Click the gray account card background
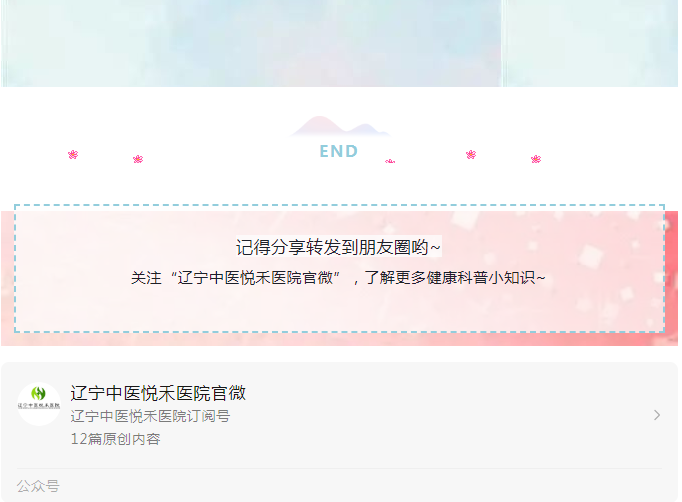The width and height of the screenshot is (682, 502). [340, 432]
